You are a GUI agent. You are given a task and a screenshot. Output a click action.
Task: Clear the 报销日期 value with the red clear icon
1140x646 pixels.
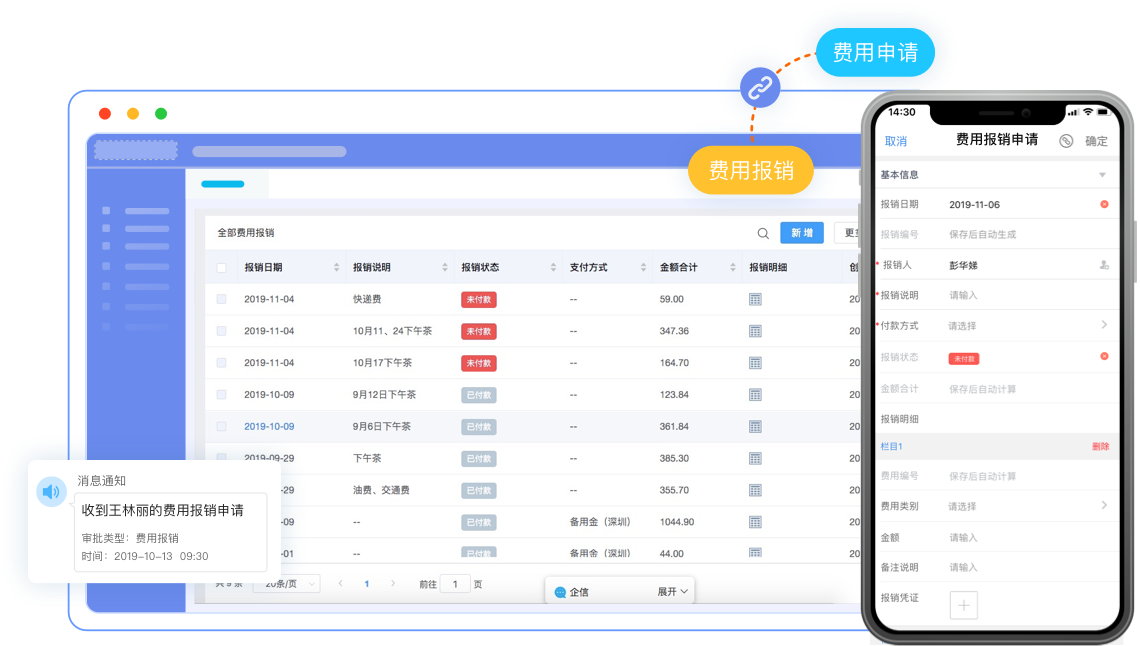(1104, 203)
